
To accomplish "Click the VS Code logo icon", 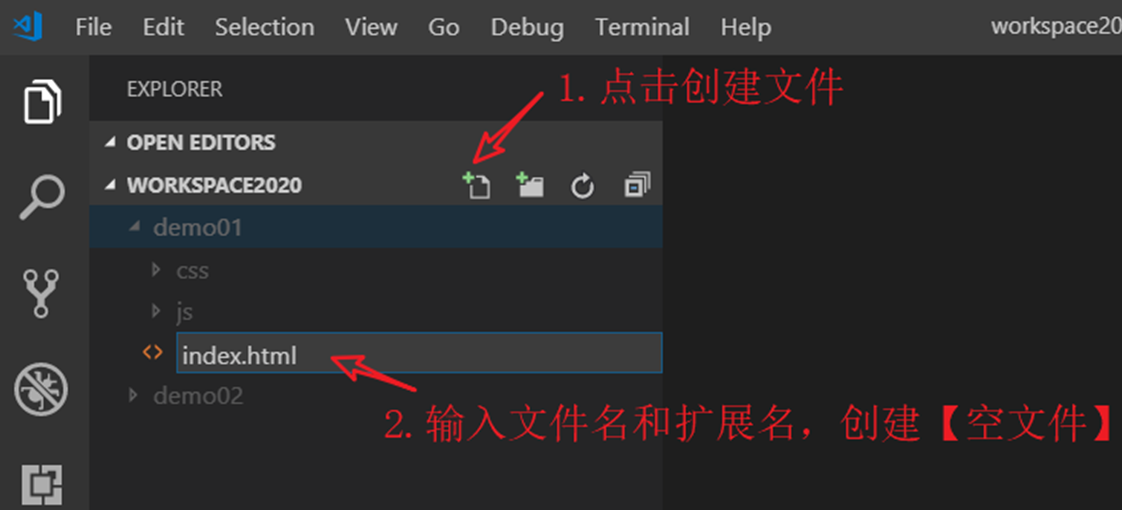I will 28,26.
